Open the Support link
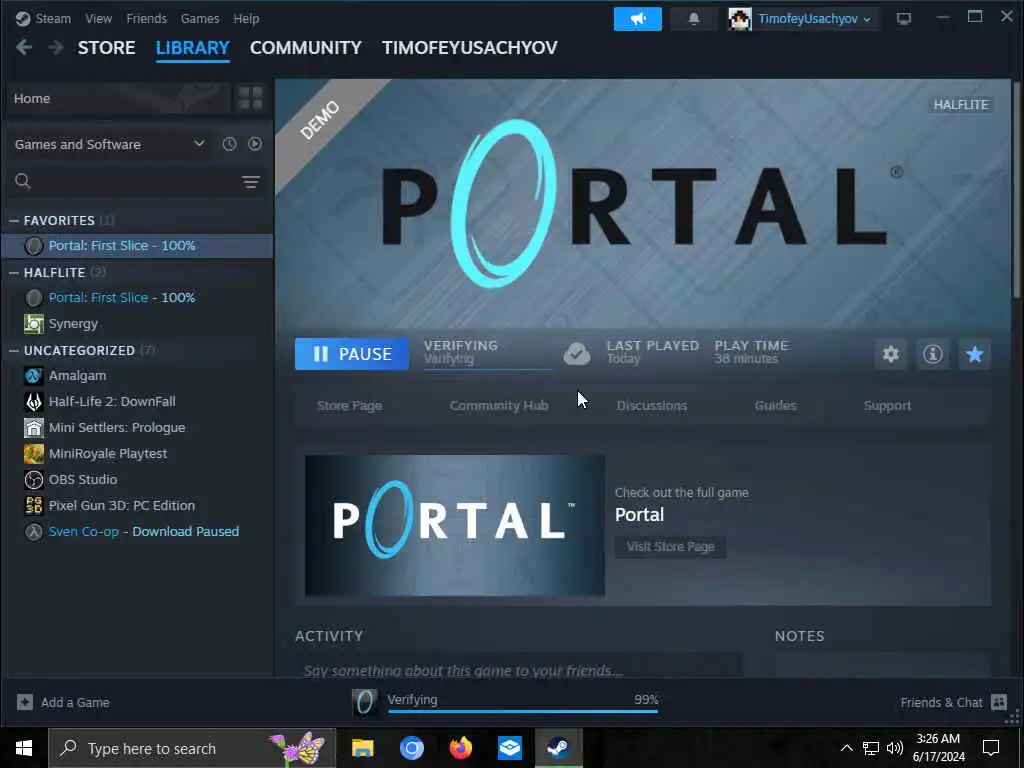Image resolution: width=1024 pixels, height=768 pixels. [887, 406]
